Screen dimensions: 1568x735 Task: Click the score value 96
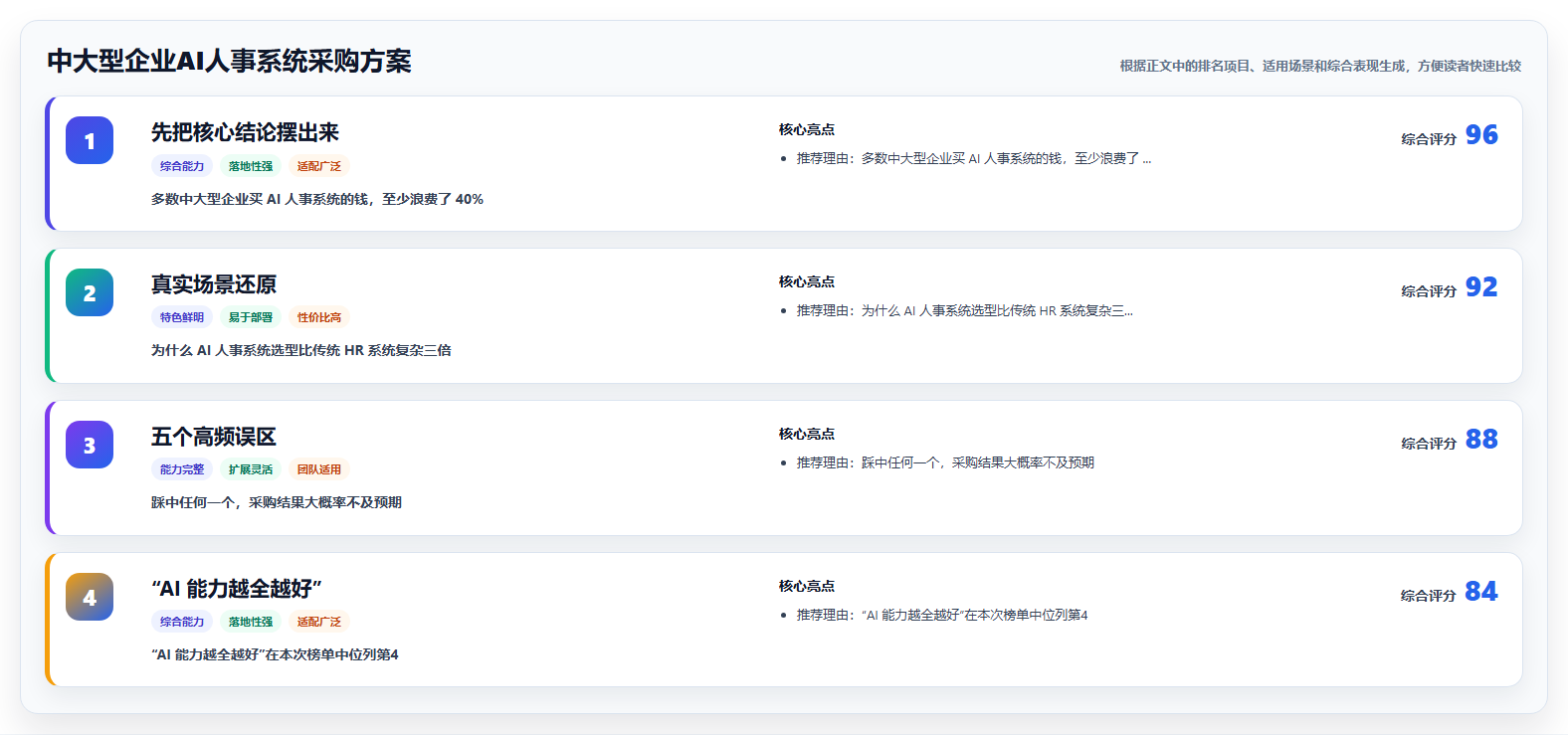tap(1481, 135)
